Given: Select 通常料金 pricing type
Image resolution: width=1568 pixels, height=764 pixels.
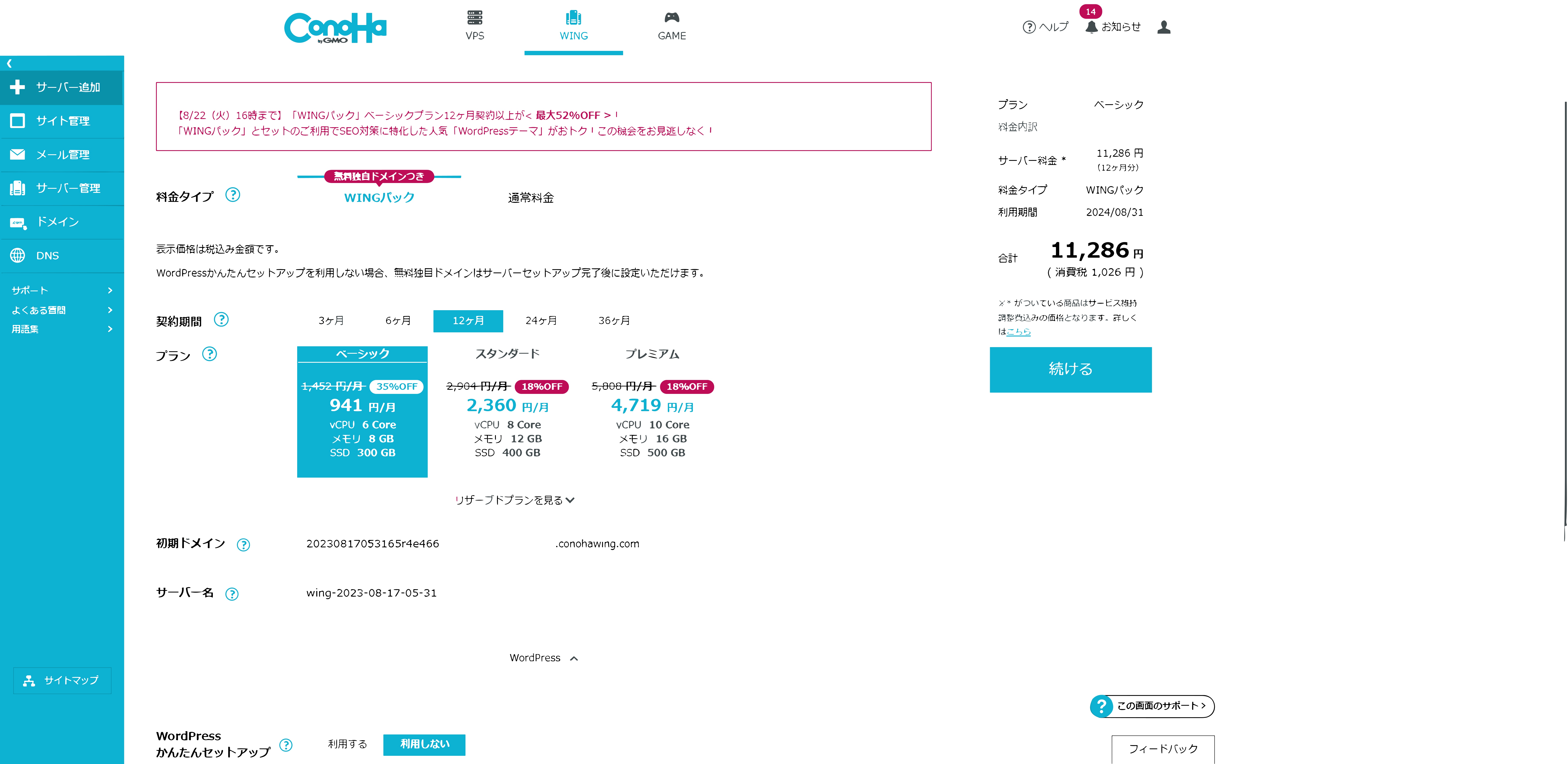Looking at the screenshot, I should (x=531, y=198).
